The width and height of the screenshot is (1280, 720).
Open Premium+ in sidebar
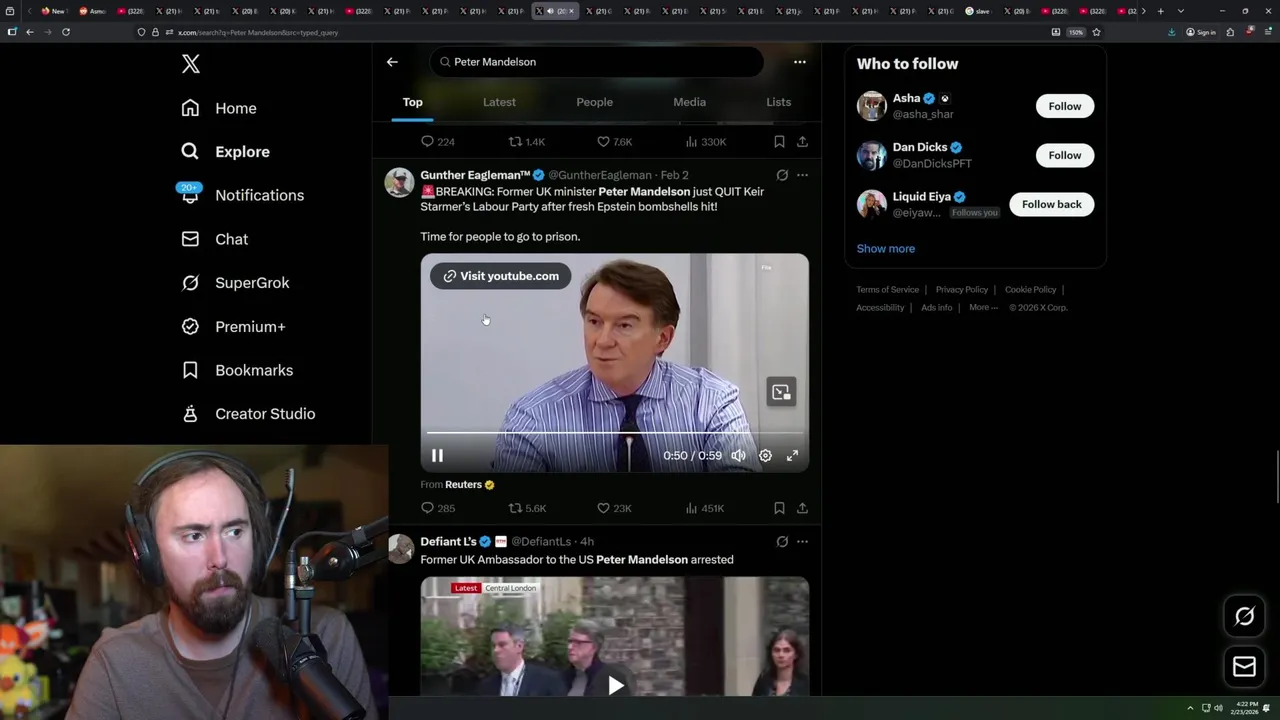tap(233, 326)
